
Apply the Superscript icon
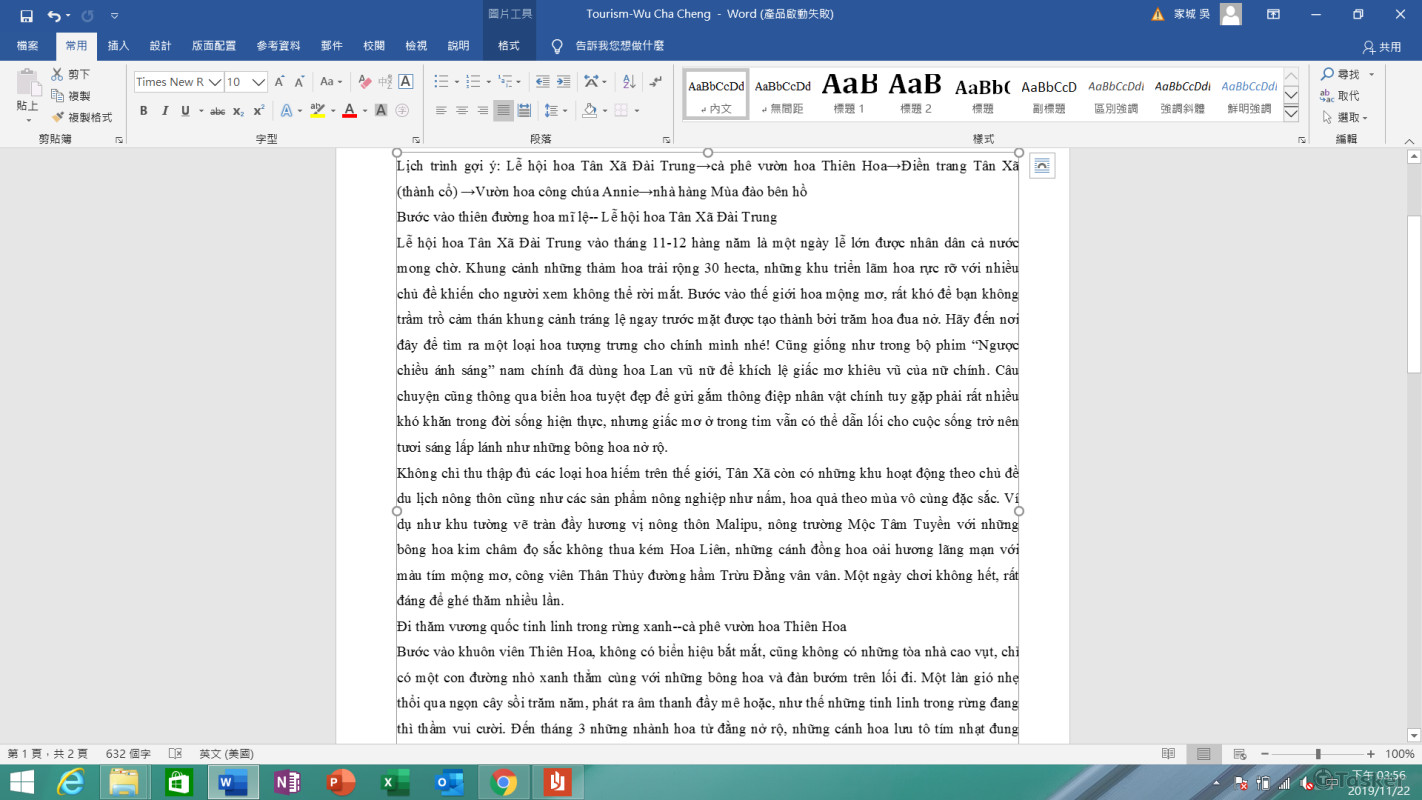(259, 111)
